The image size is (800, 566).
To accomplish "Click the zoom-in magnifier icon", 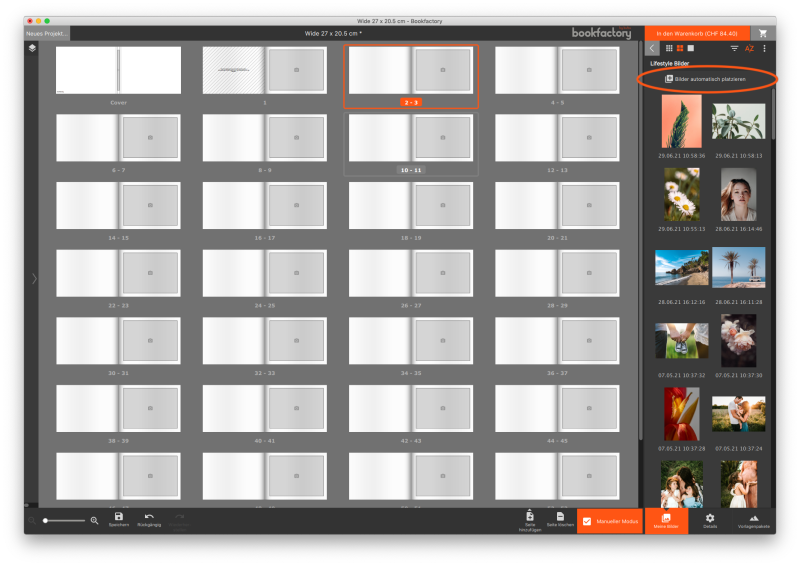I will pyautogui.click(x=95, y=521).
